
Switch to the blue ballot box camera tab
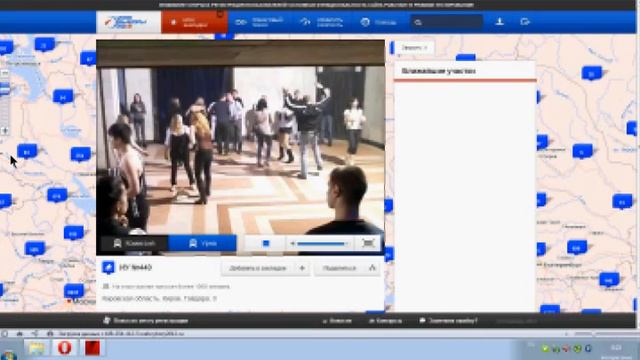[202, 243]
